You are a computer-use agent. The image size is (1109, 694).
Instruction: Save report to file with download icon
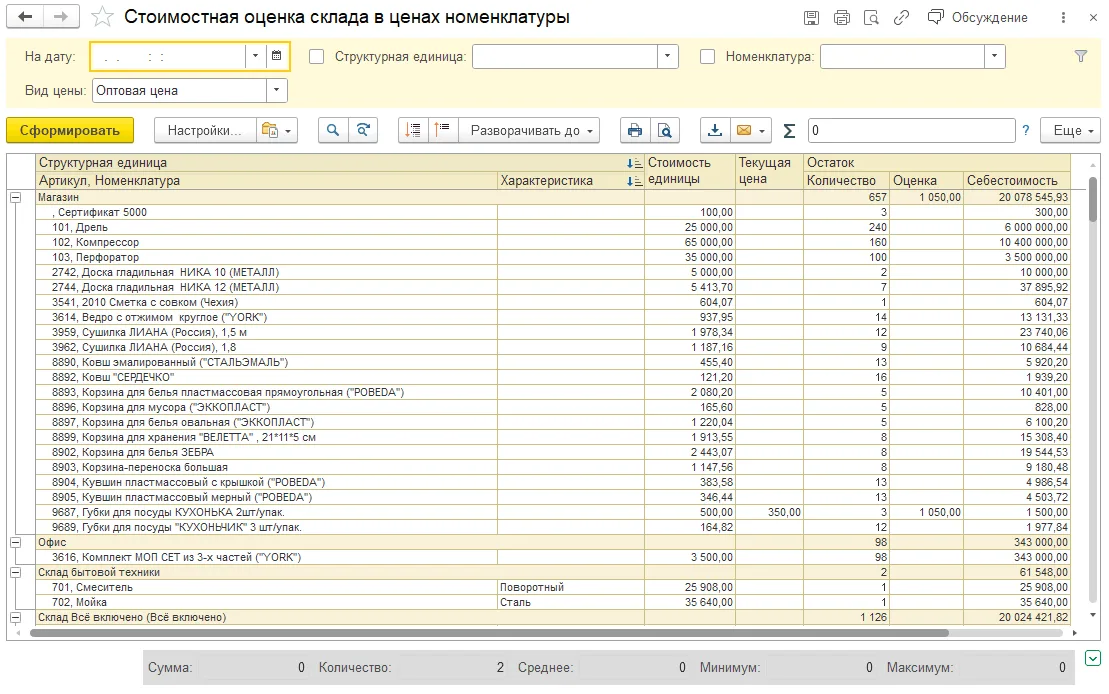point(715,130)
